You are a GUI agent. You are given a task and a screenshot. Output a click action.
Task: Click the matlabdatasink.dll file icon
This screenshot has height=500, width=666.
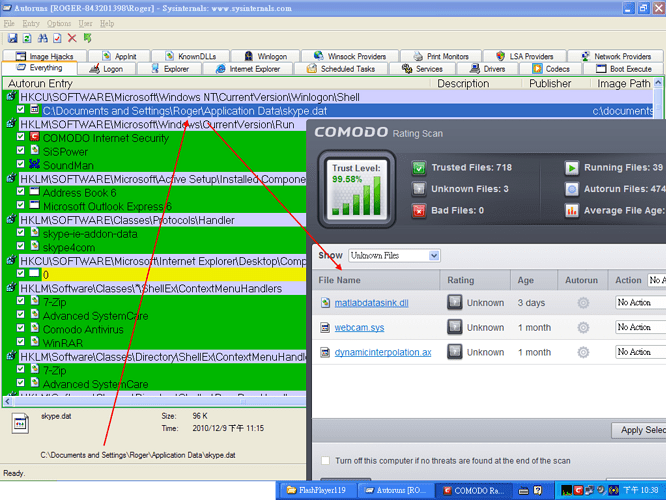325,302
